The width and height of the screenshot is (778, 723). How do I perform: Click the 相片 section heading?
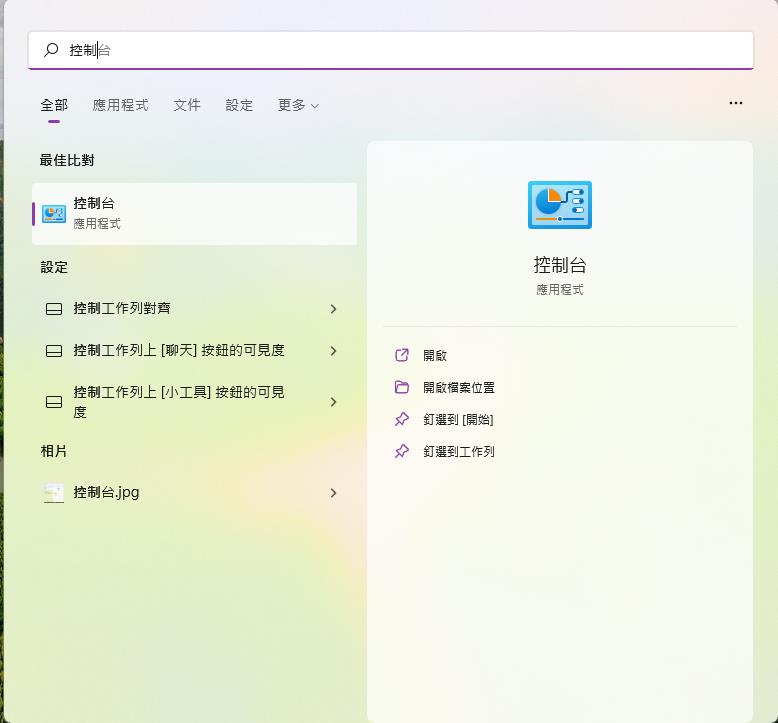click(x=54, y=451)
